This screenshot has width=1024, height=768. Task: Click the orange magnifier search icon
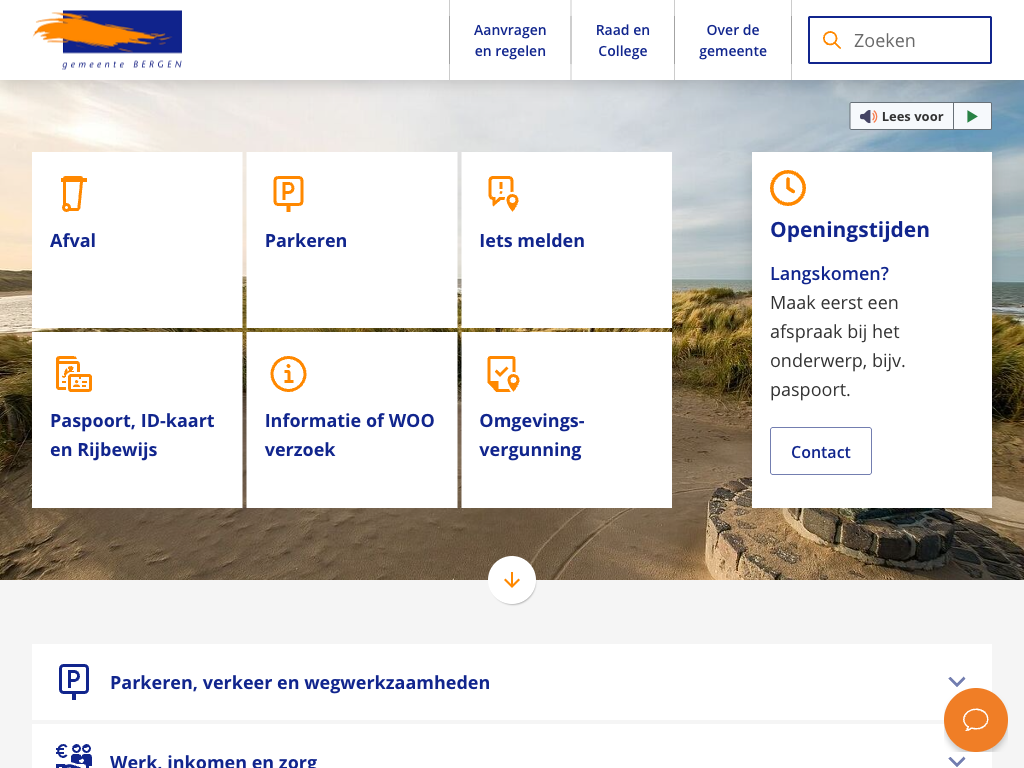point(831,40)
